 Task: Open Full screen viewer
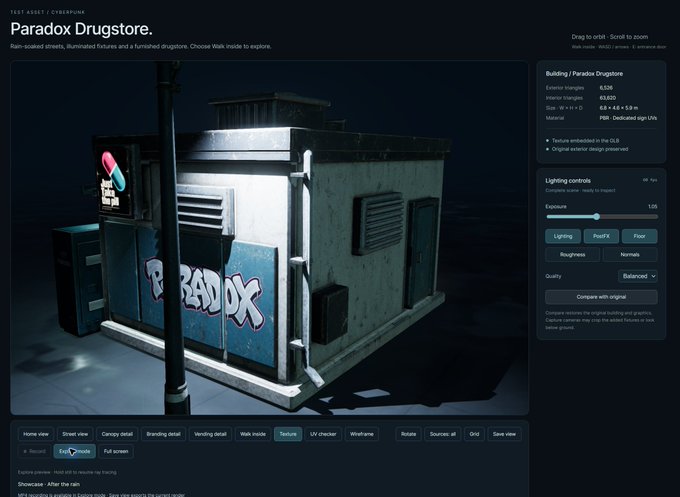pos(116,451)
